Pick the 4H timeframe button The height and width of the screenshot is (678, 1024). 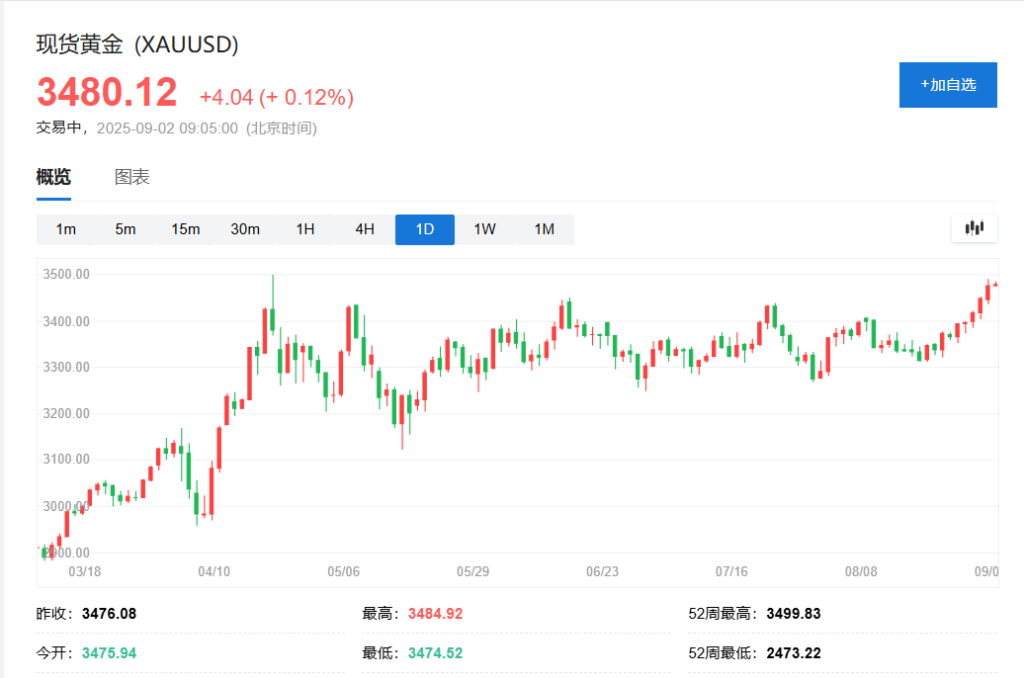pos(365,230)
